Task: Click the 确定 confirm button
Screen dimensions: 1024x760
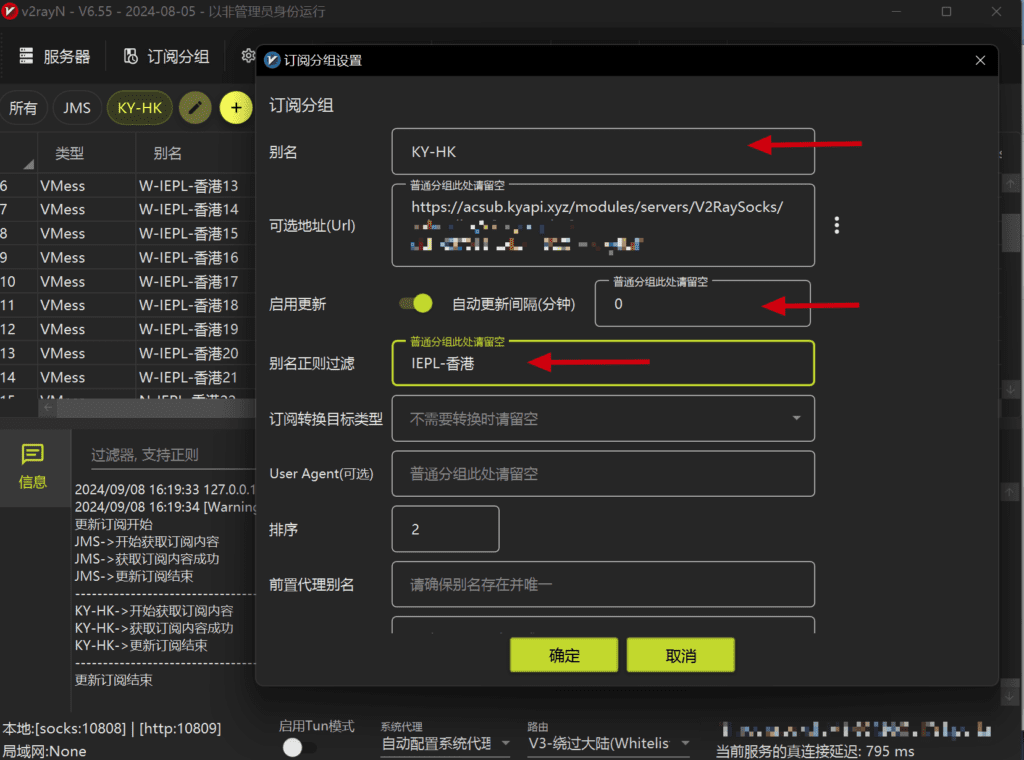Action: click(564, 655)
